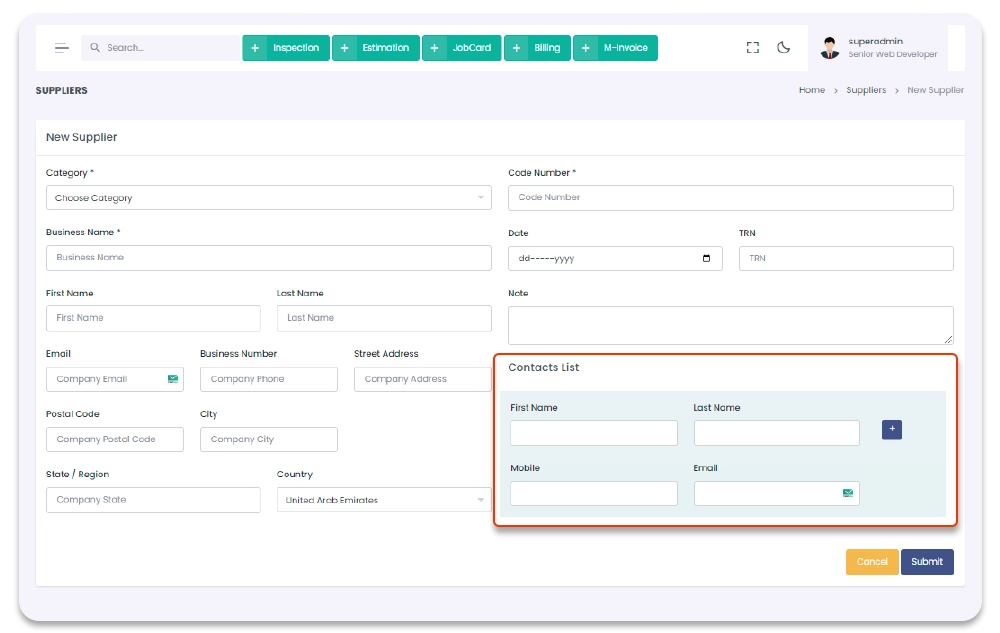Create new Estimation from top bar
The height and width of the screenshot is (633, 1000).
pyautogui.click(x=376, y=48)
